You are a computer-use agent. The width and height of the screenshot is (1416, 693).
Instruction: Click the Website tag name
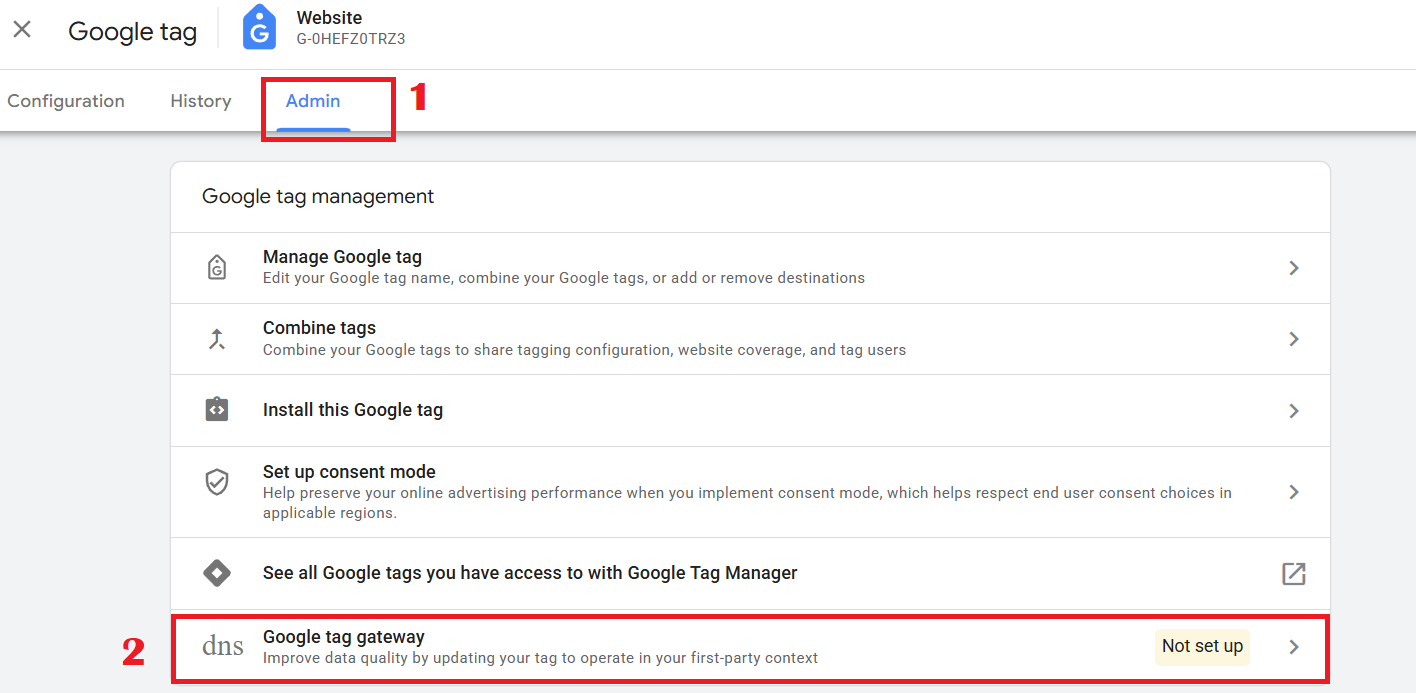click(x=330, y=17)
